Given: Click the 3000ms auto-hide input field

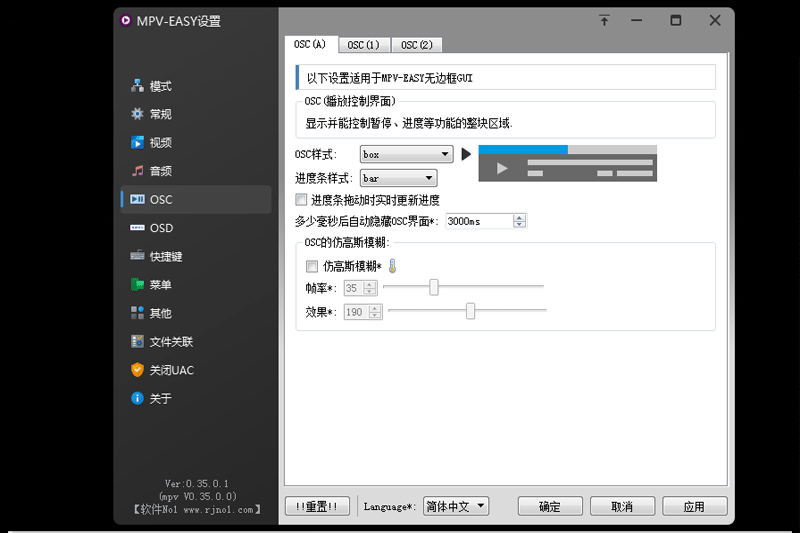Looking at the screenshot, I should pos(479,221).
